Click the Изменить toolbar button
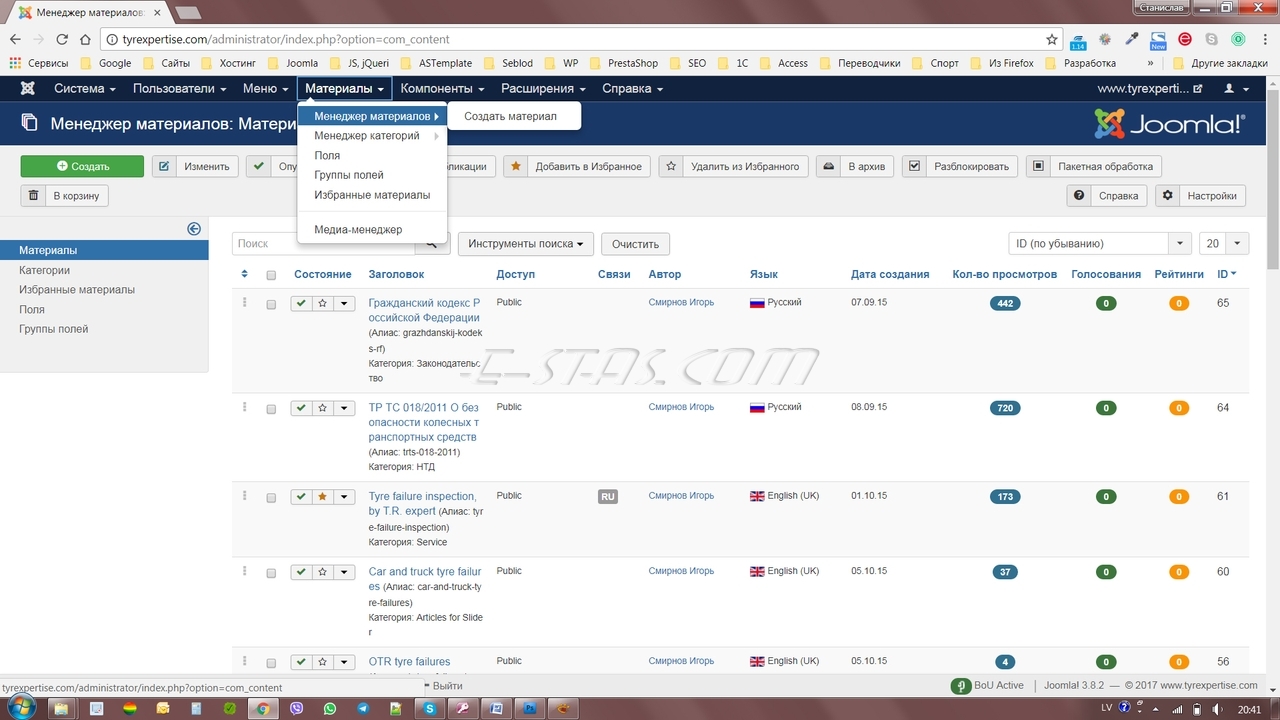1280x720 pixels. pos(195,166)
